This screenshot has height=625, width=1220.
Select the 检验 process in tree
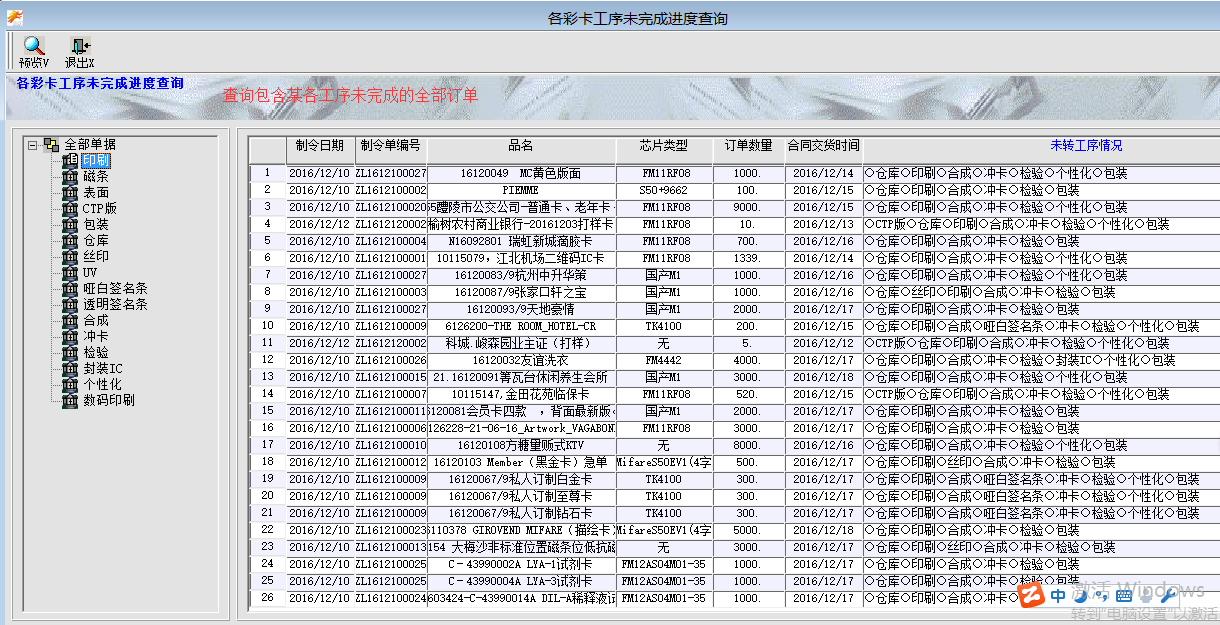point(96,353)
